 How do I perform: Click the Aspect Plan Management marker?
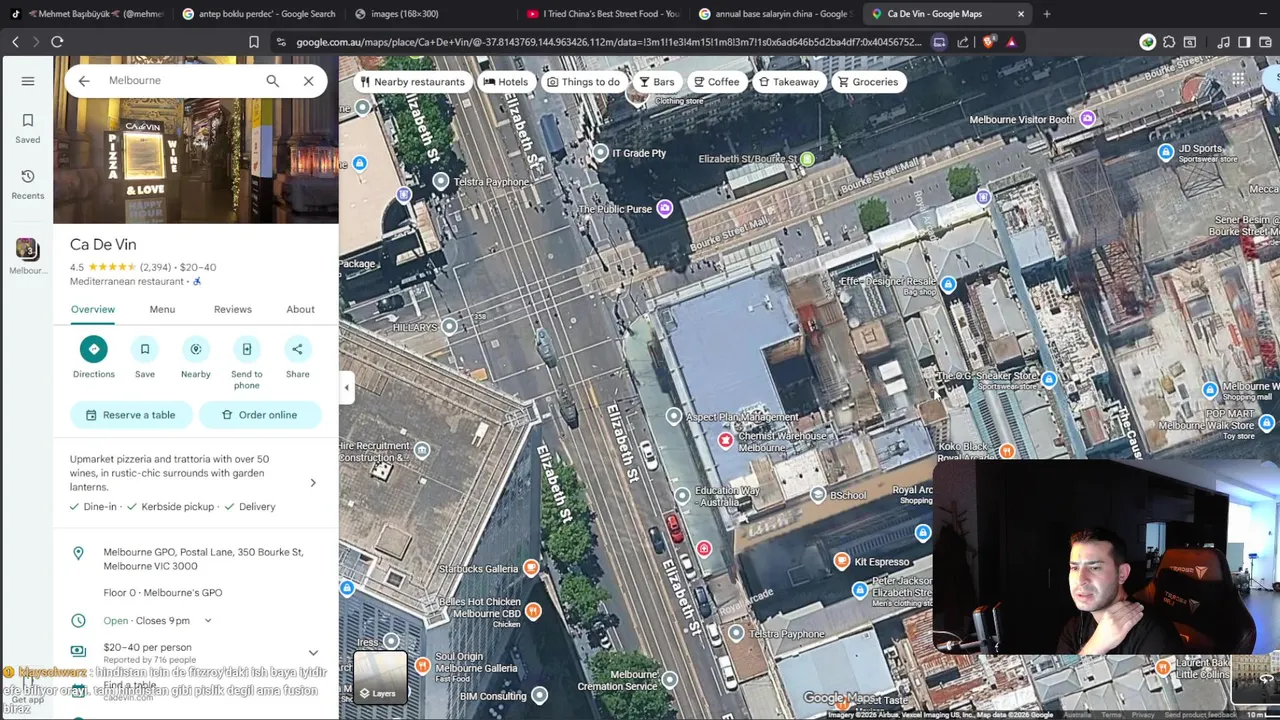point(673,416)
